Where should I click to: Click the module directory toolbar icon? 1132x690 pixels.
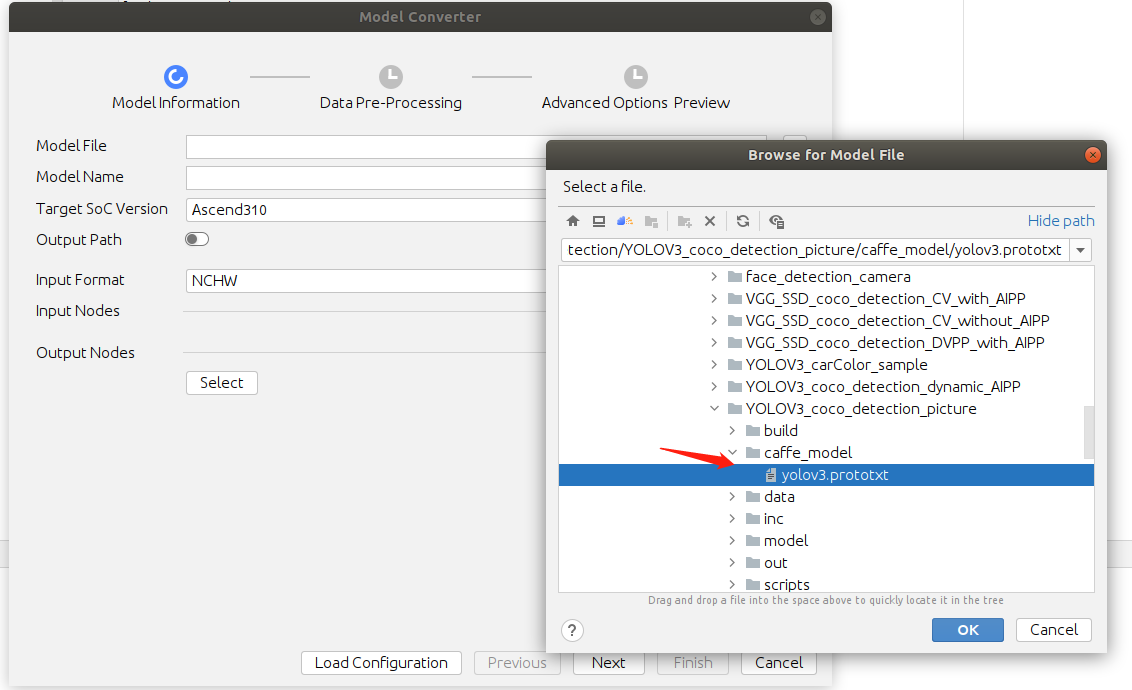coord(651,221)
